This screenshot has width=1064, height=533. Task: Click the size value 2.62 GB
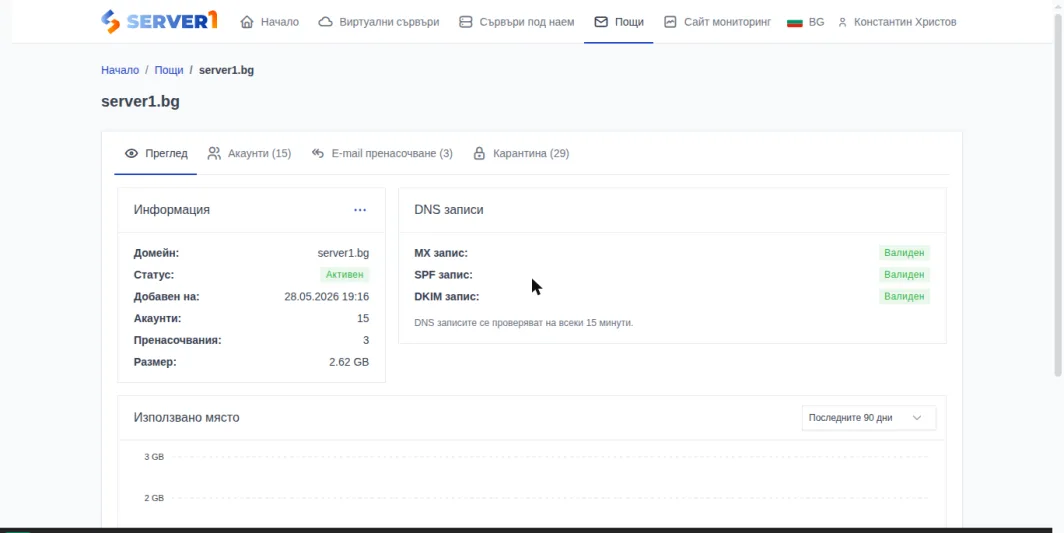click(349, 362)
